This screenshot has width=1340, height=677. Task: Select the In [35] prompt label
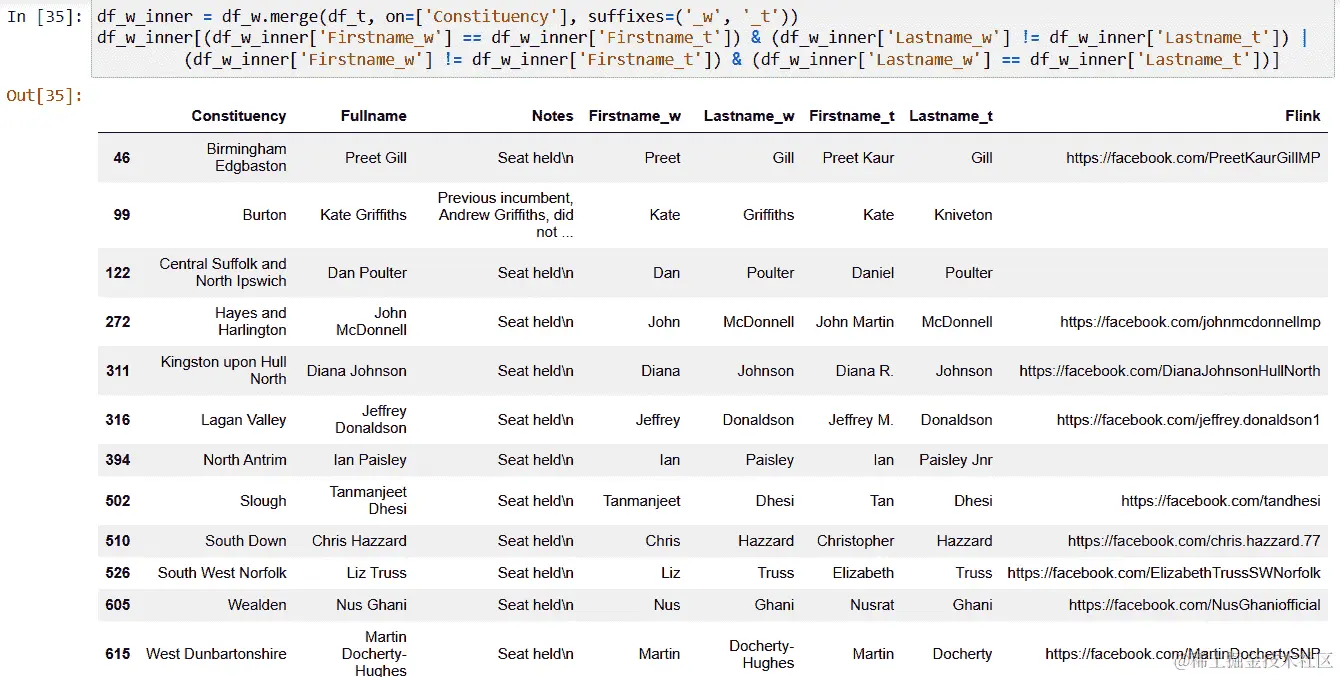[x=45, y=17]
